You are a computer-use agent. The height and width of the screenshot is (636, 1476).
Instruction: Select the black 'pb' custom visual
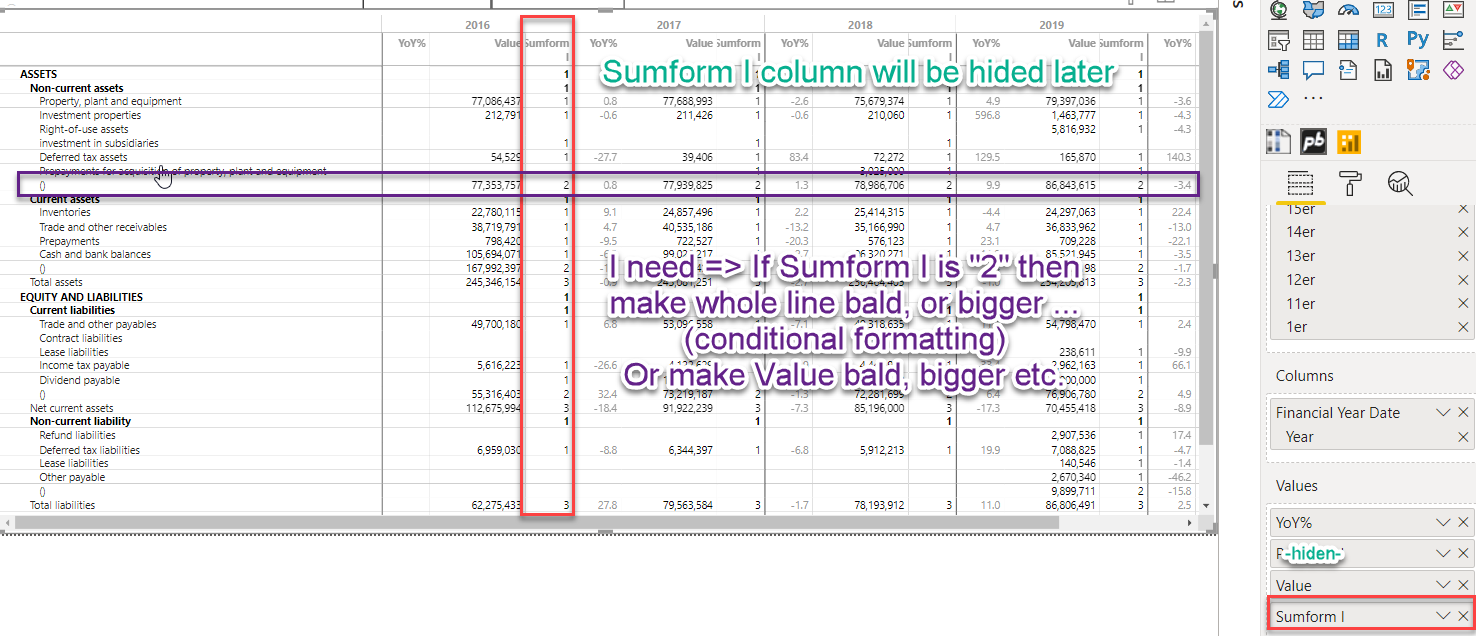coord(1314,142)
